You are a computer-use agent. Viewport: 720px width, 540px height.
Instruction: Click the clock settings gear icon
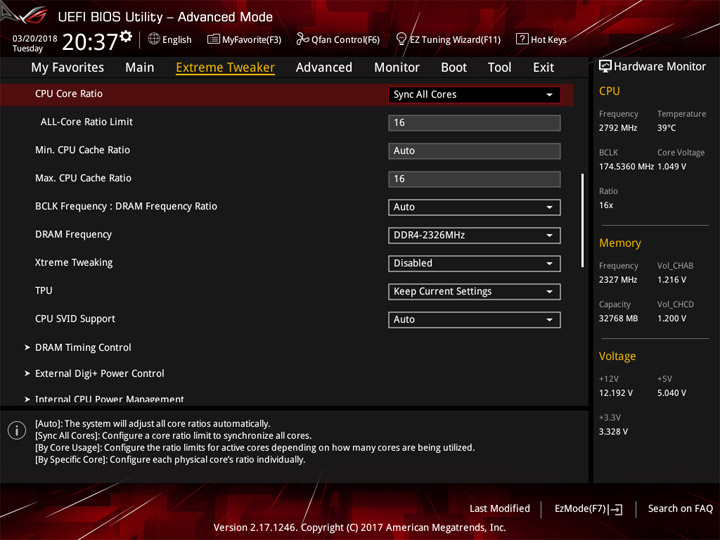coord(126,37)
